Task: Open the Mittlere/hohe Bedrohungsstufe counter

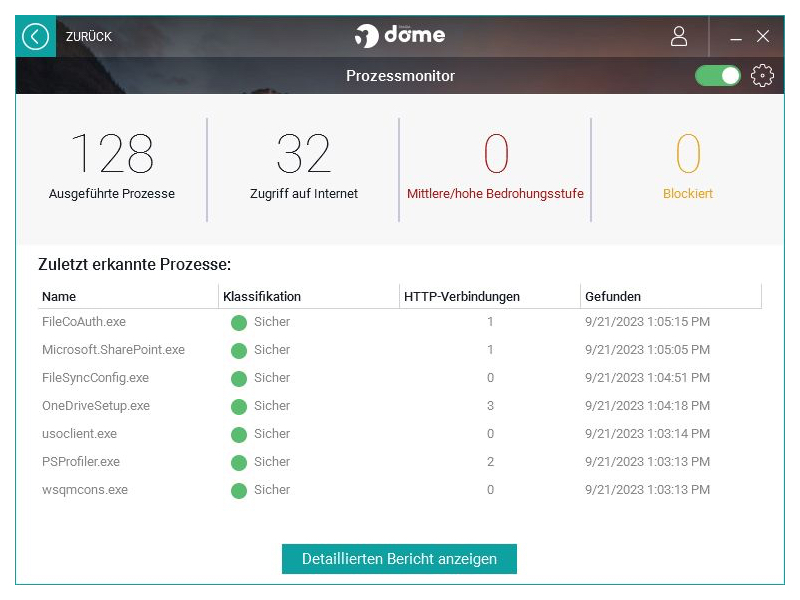Action: (x=495, y=166)
